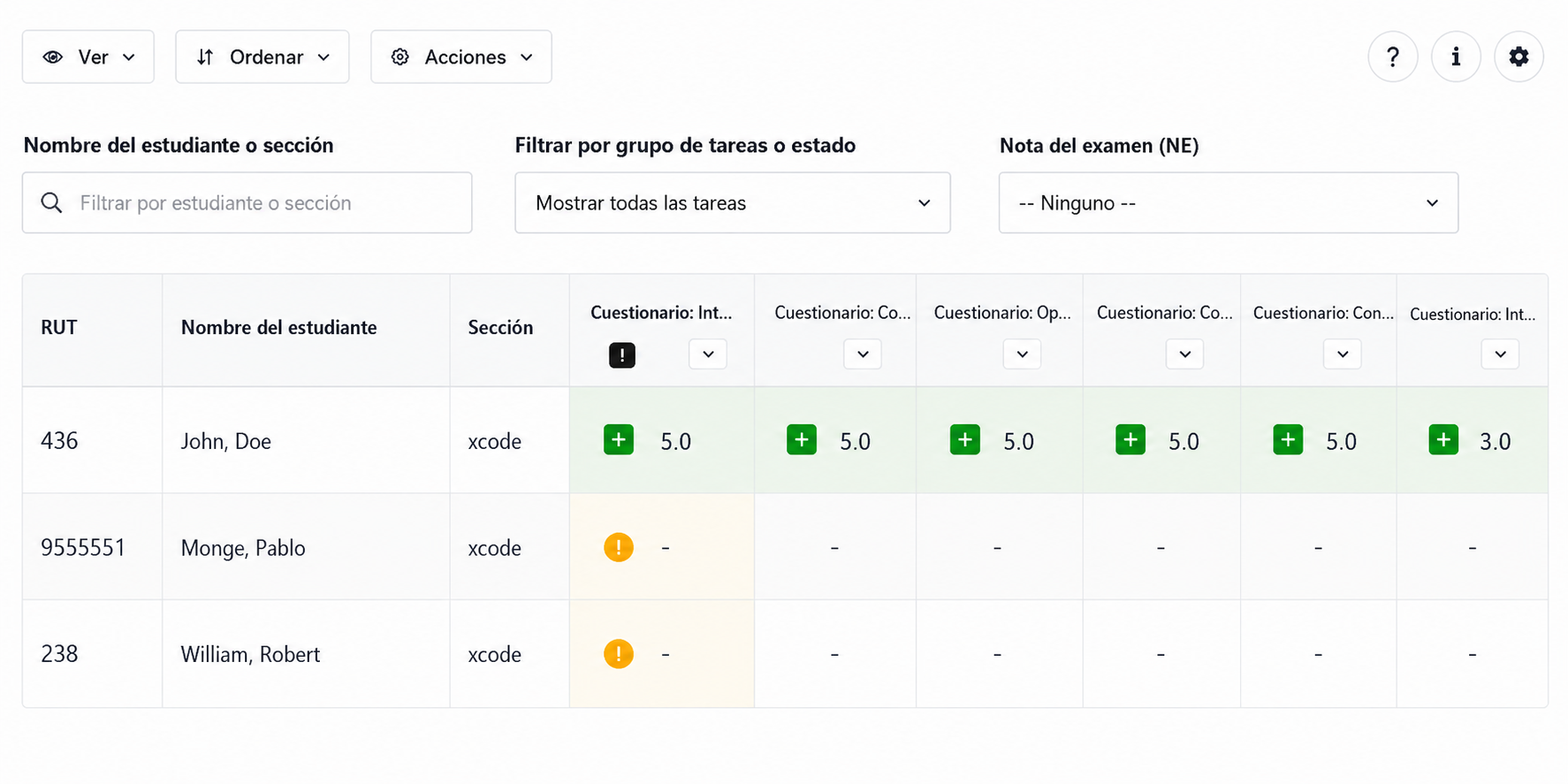1568x784 pixels.
Task: Click the student name "William, Robert"
Action: 250,654
